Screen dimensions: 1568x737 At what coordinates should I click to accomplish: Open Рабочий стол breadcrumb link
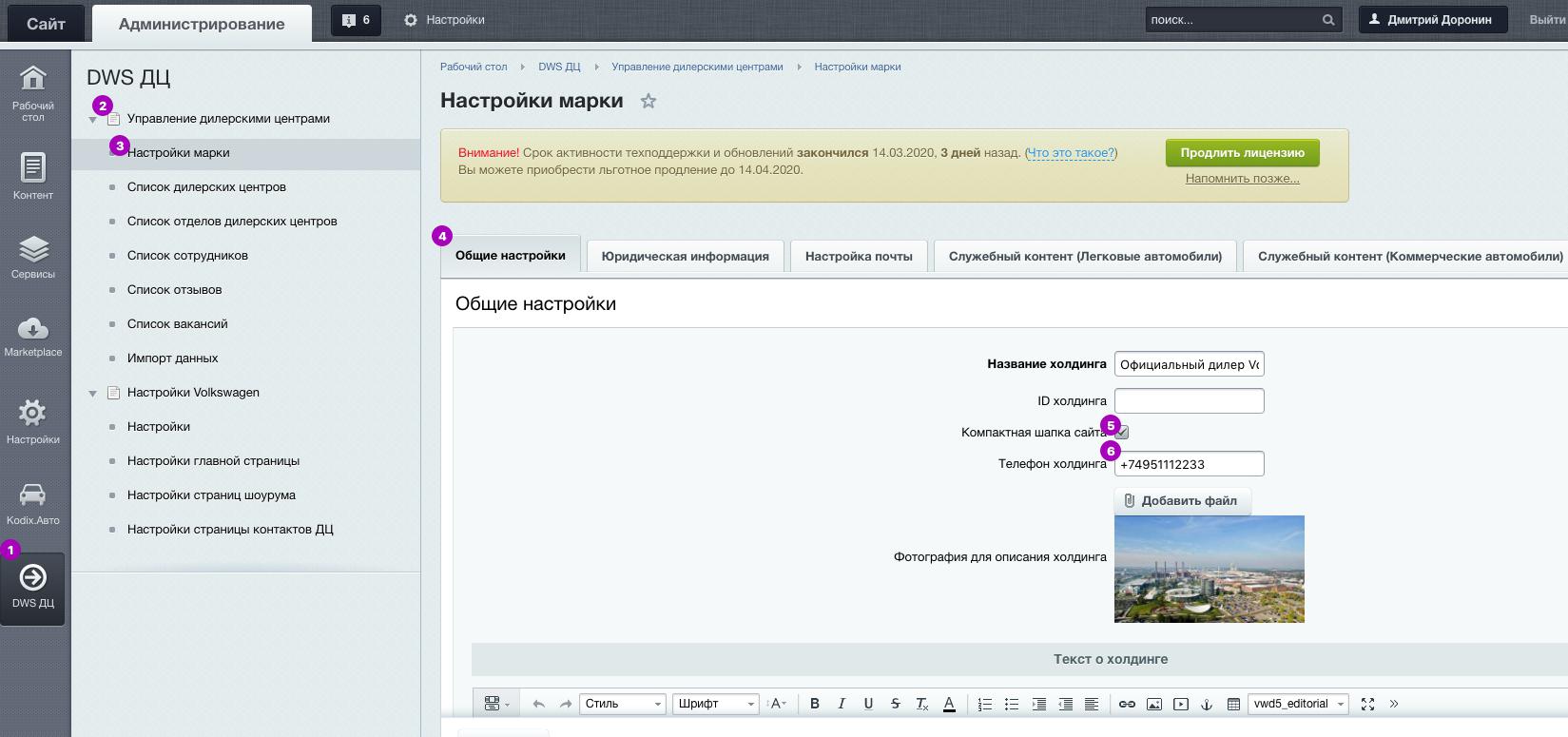(474, 67)
